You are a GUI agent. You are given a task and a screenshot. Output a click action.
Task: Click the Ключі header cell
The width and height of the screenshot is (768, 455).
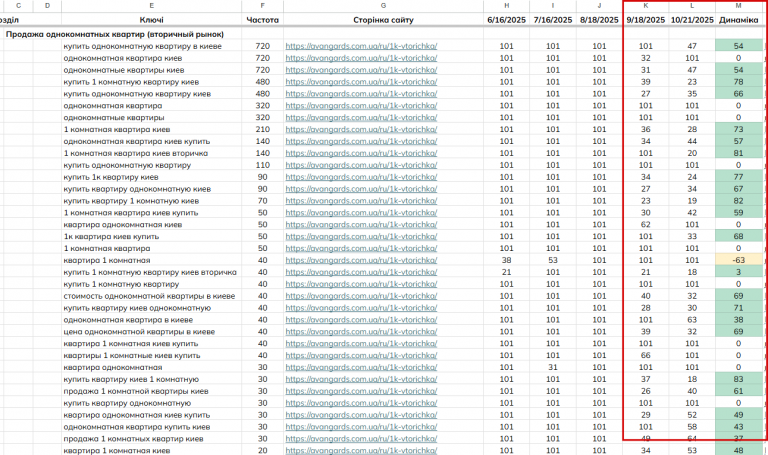click(x=151, y=20)
